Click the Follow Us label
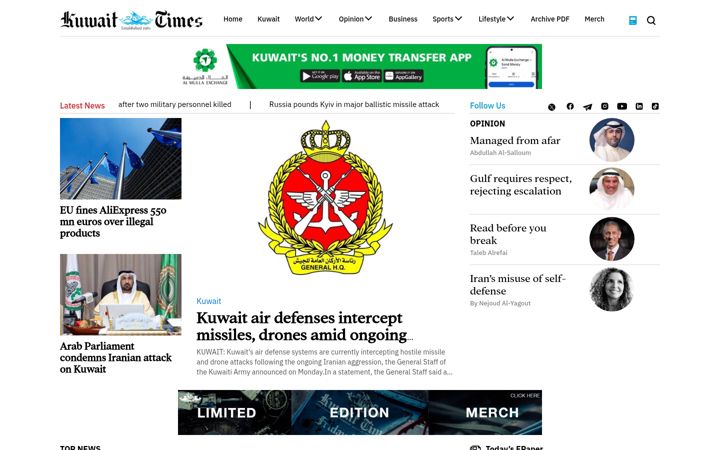This screenshot has width=720, height=450. pyautogui.click(x=487, y=106)
